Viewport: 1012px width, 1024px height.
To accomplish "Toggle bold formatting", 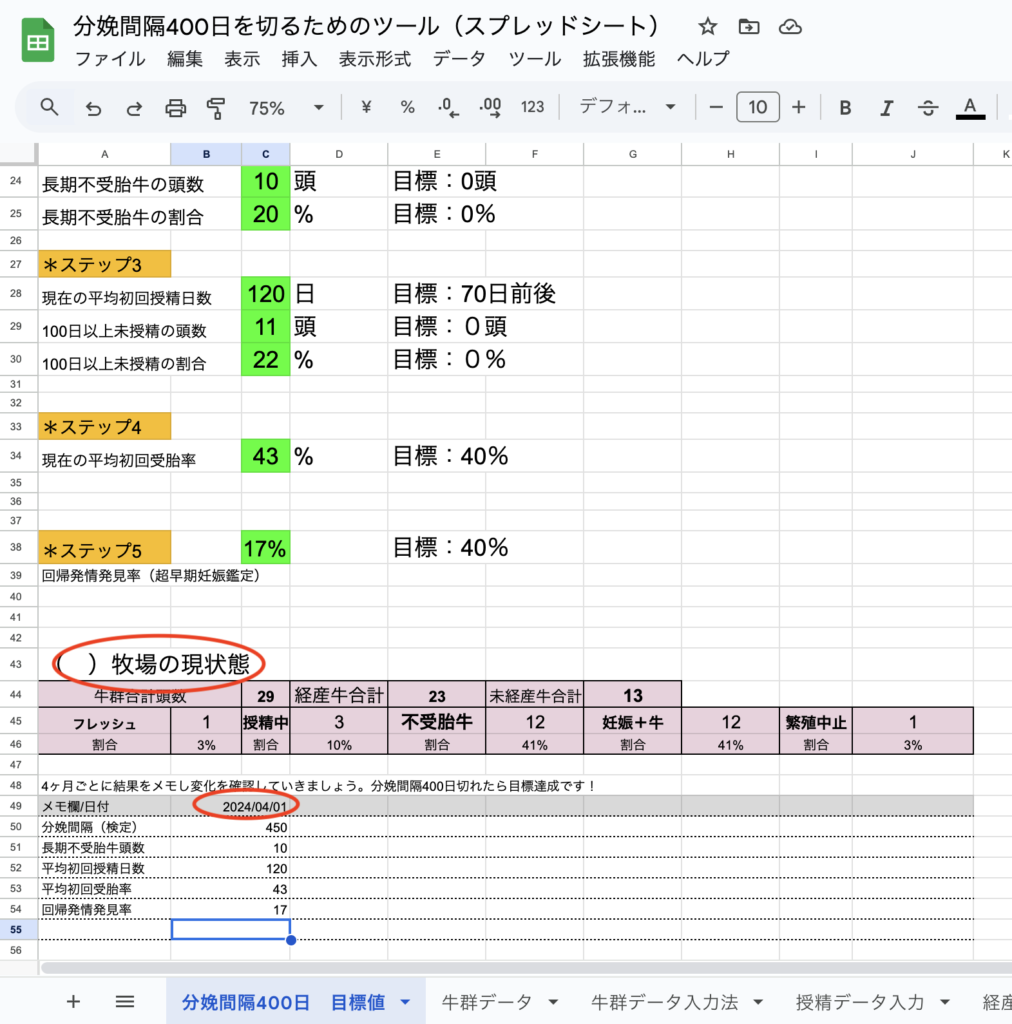I will (845, 108).
